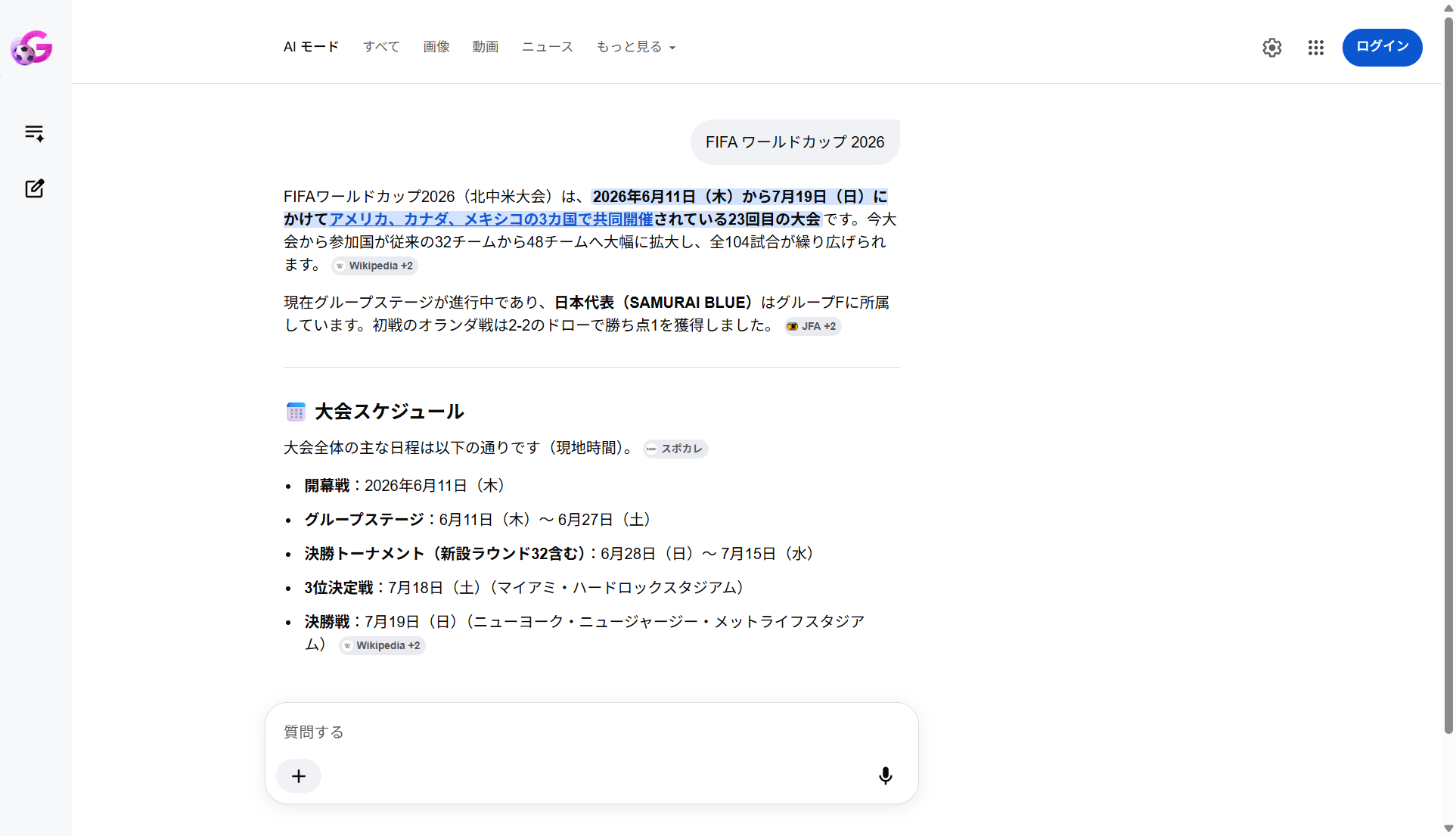
Task: Select the AI モード tab
Action: pyautogui.click(x=311, y=47)
